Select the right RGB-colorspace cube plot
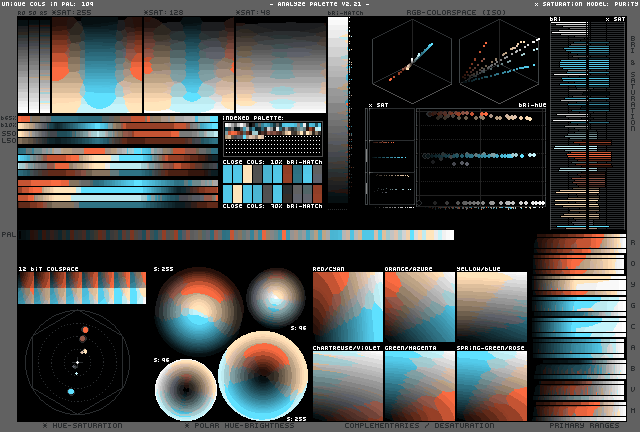The image size is (640, 432). [x=499, y=61]
